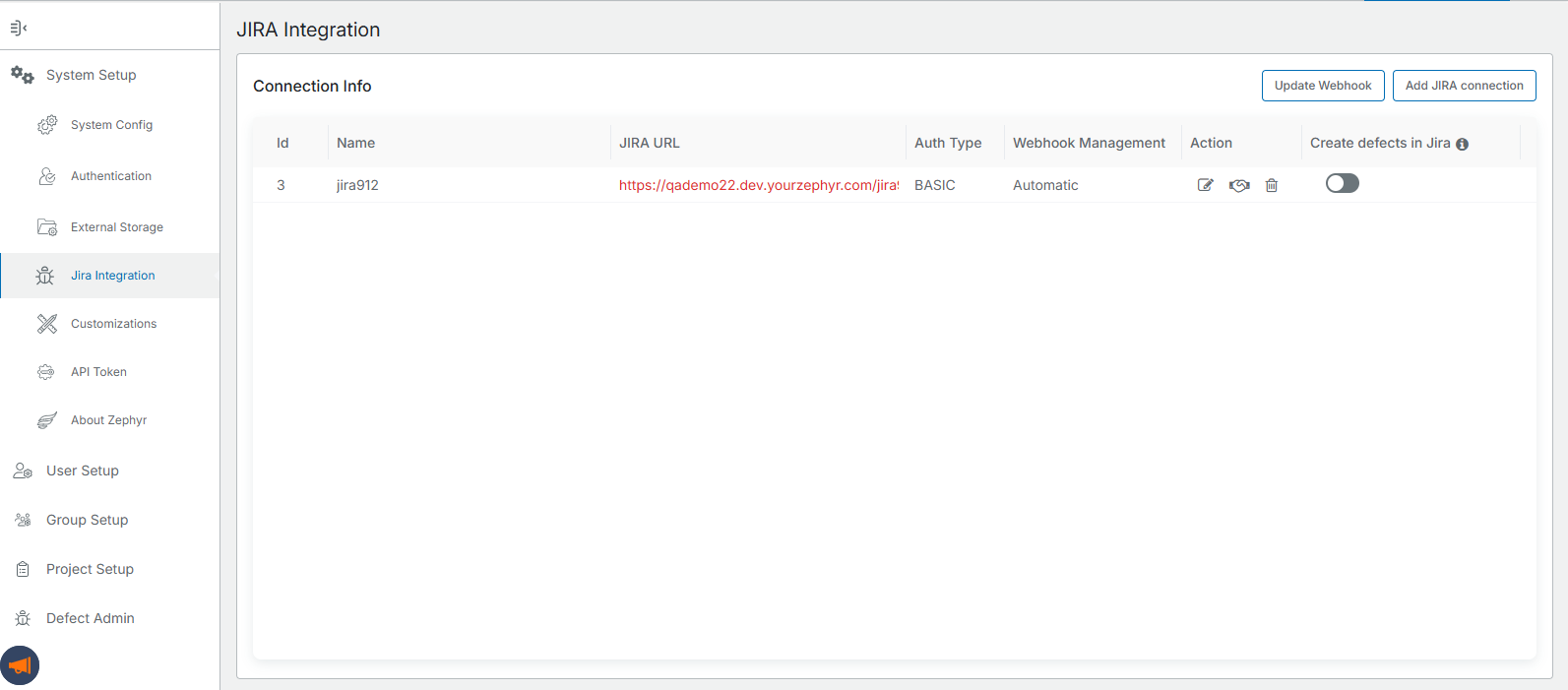Open the Authentication settings page
1568x690 pixels.
click(x=110, y=176)
